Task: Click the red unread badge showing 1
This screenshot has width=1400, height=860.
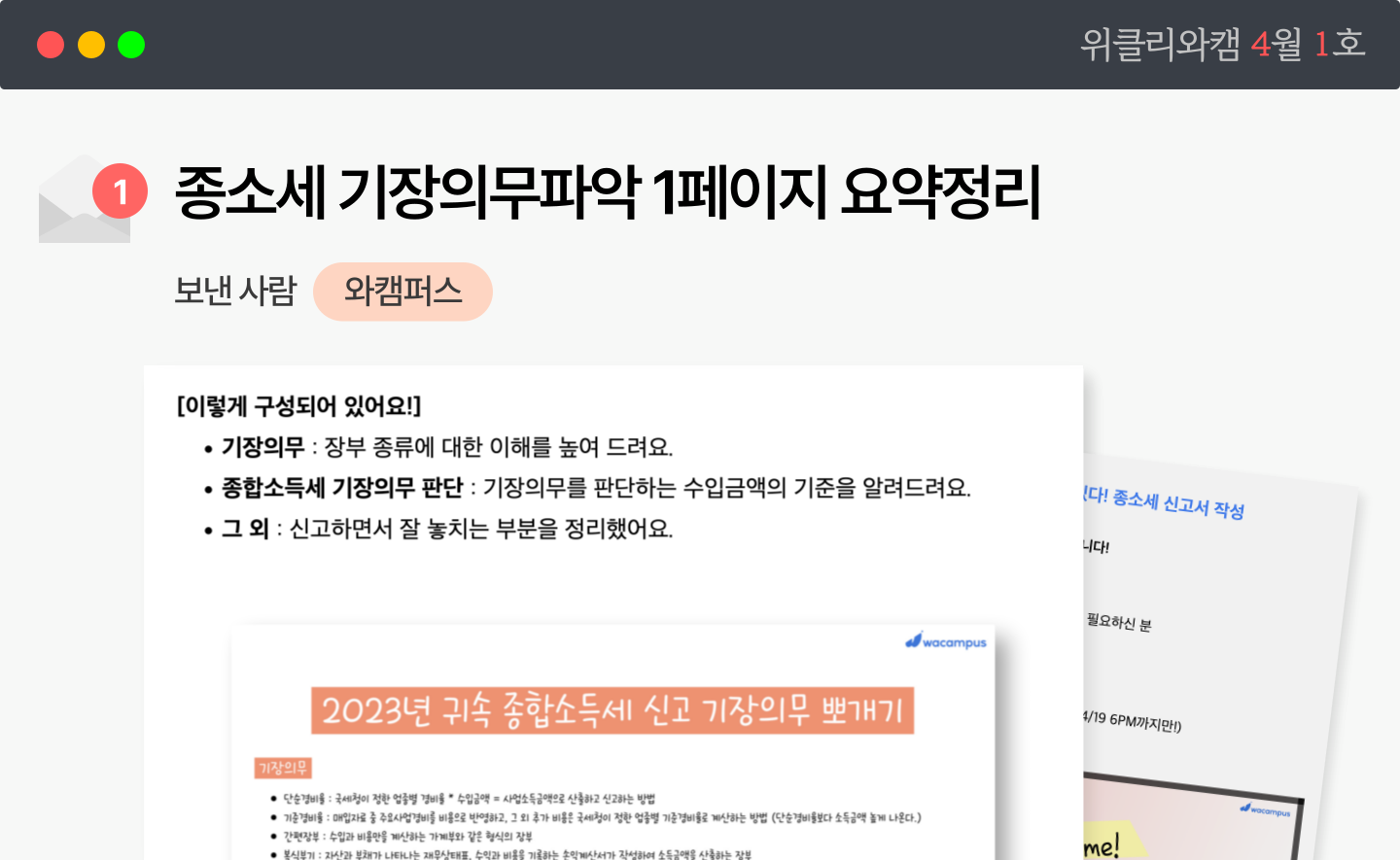Action: [121, 190]
